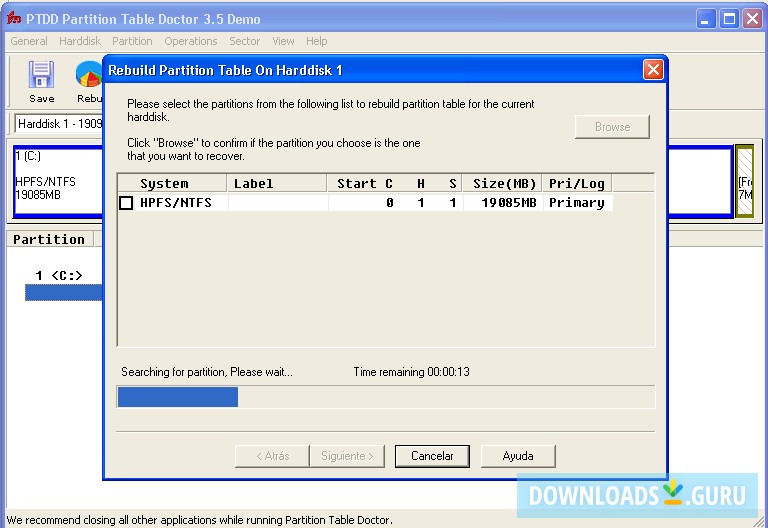Click the Ayuda help button

[x=518, y=456]
